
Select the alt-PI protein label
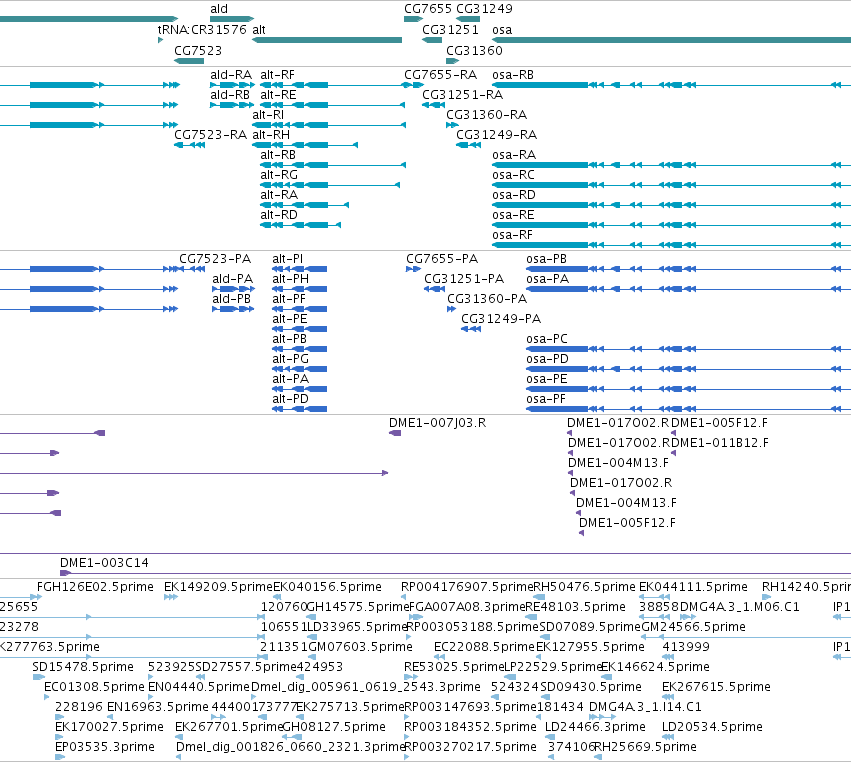pos(288,259)
